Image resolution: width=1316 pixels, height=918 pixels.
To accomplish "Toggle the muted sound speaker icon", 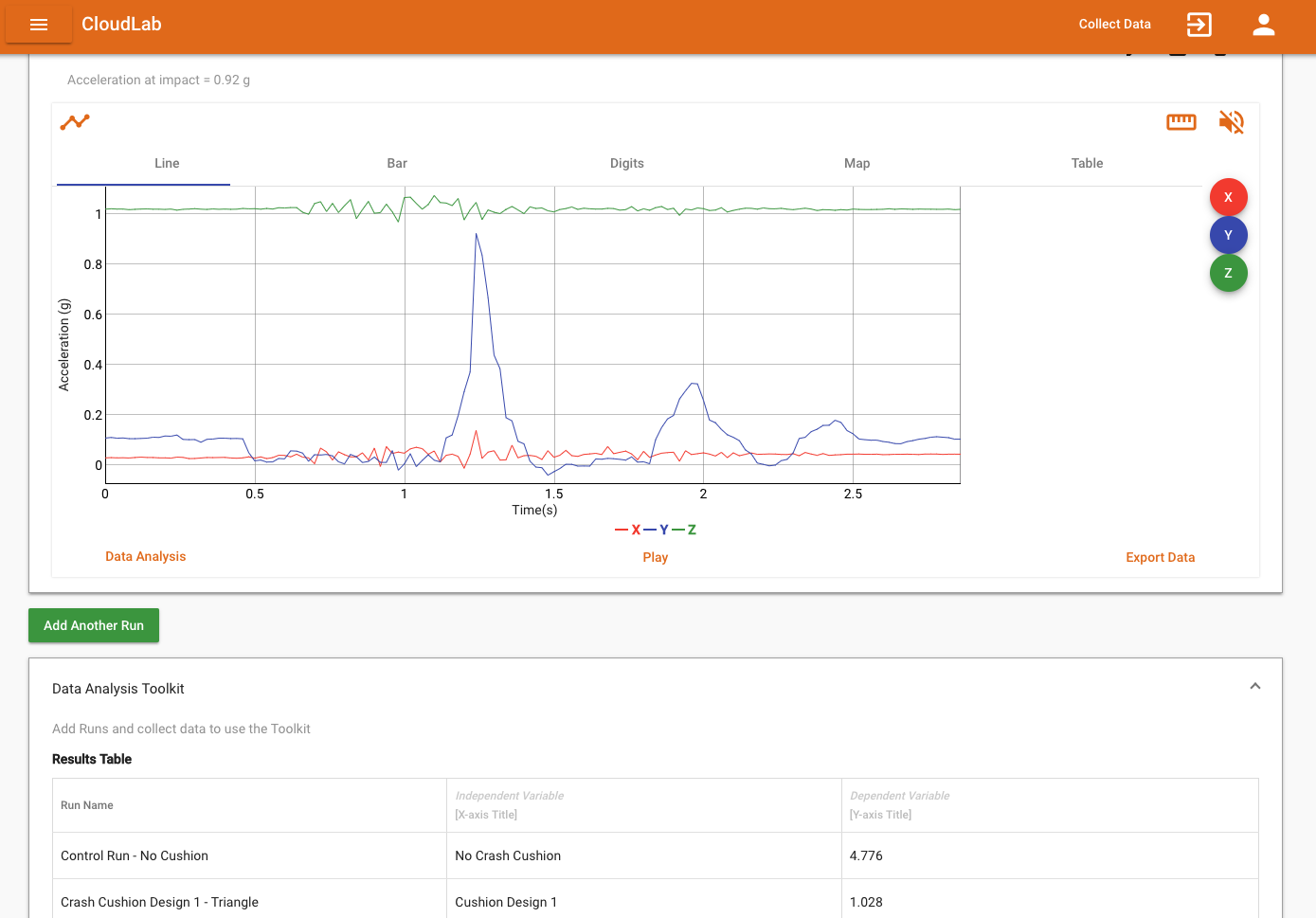I will pyautogui.click(x=1231, y=122).
